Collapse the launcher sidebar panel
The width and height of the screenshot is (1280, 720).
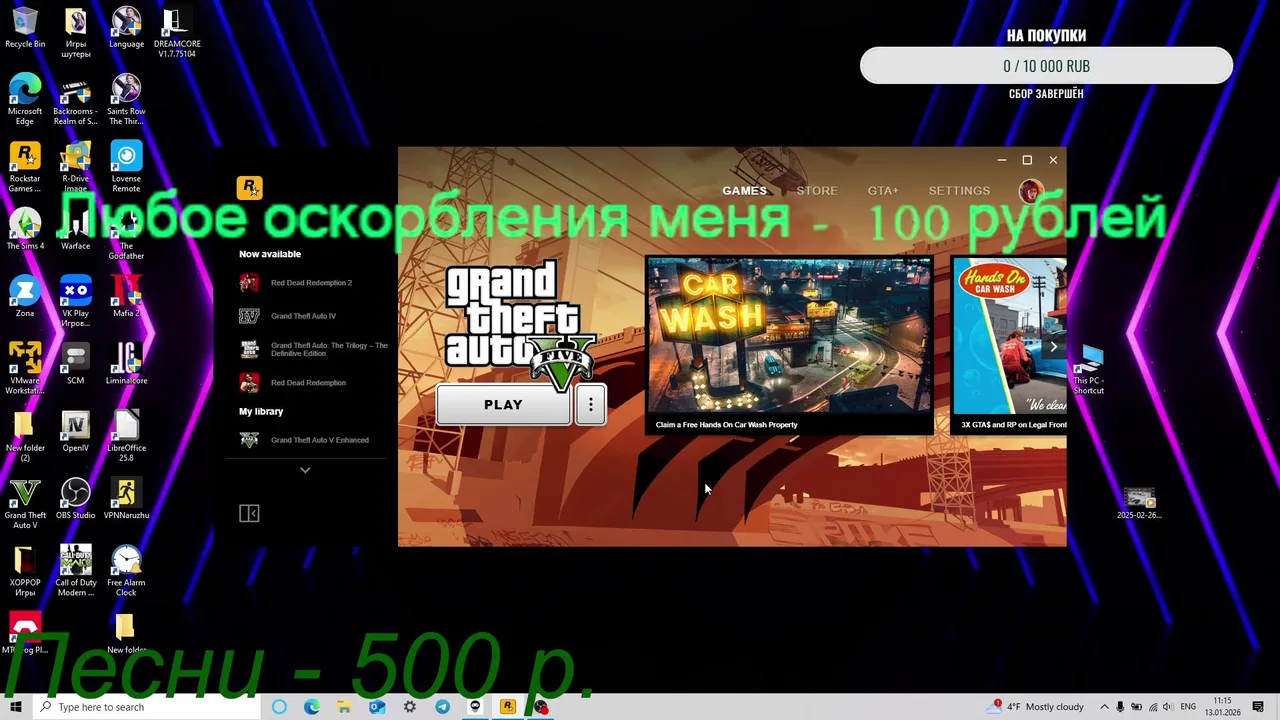pos(249,513)
